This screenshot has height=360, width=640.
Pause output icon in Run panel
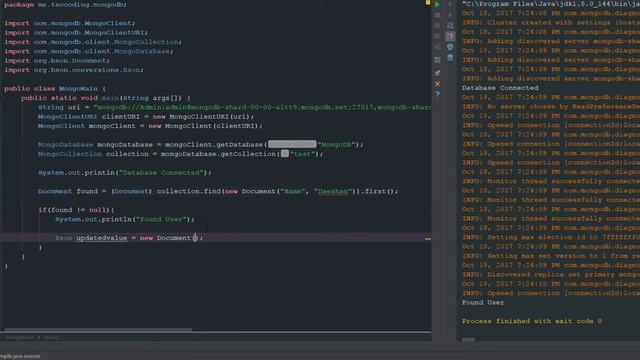click(x=437, y=26)
